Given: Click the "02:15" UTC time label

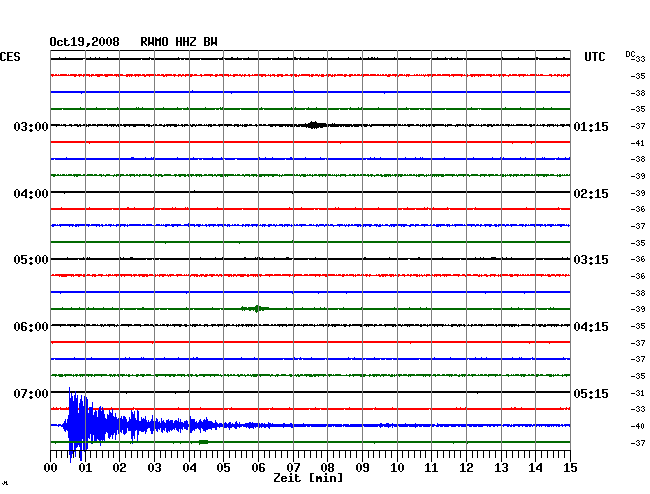Looking at the screenshot, I should click(591, 194).
